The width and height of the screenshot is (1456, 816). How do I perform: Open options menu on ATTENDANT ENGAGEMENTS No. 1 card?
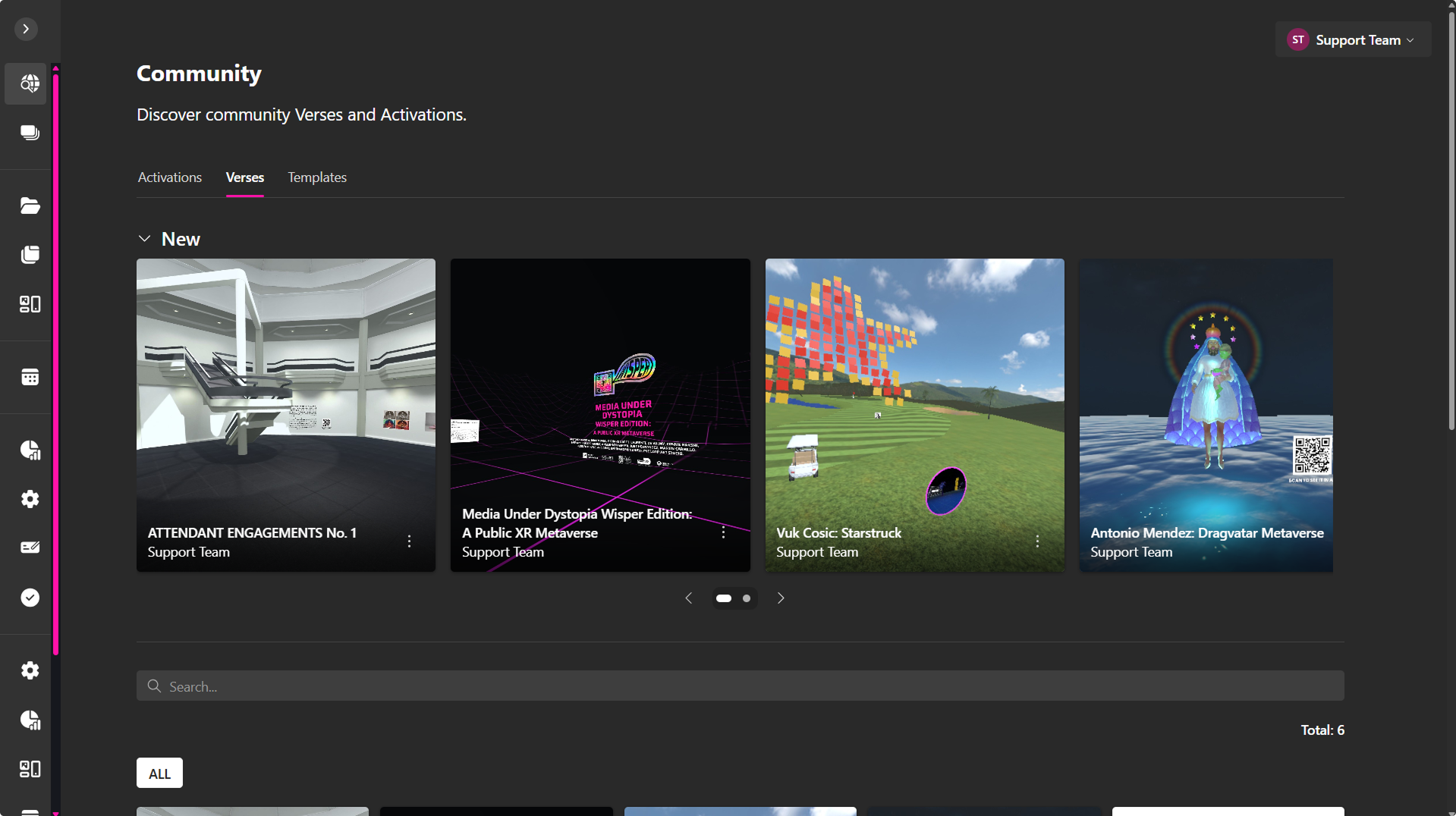[x=409, y=541]
